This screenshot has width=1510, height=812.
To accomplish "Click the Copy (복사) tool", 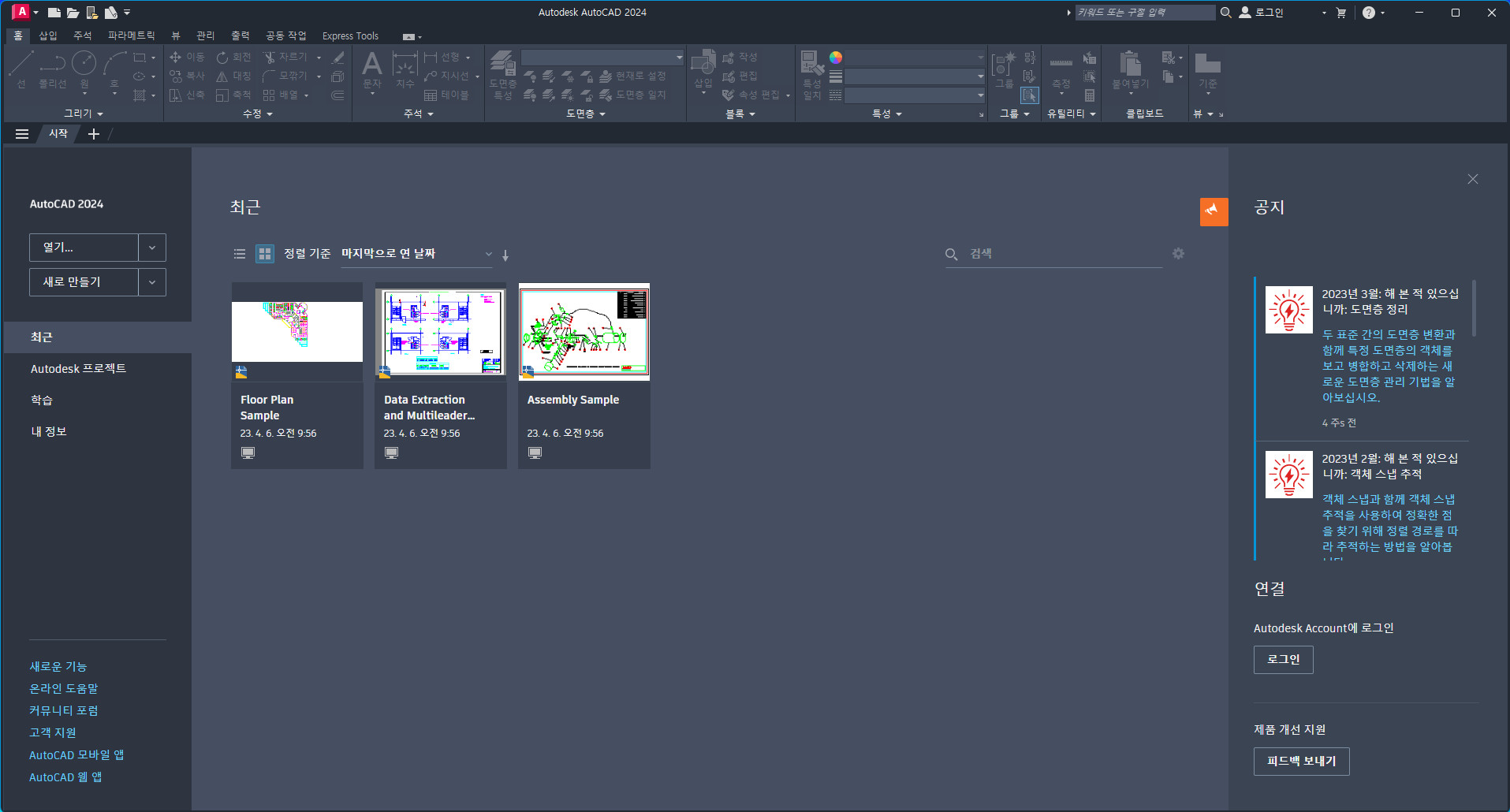I will point(187,76).
